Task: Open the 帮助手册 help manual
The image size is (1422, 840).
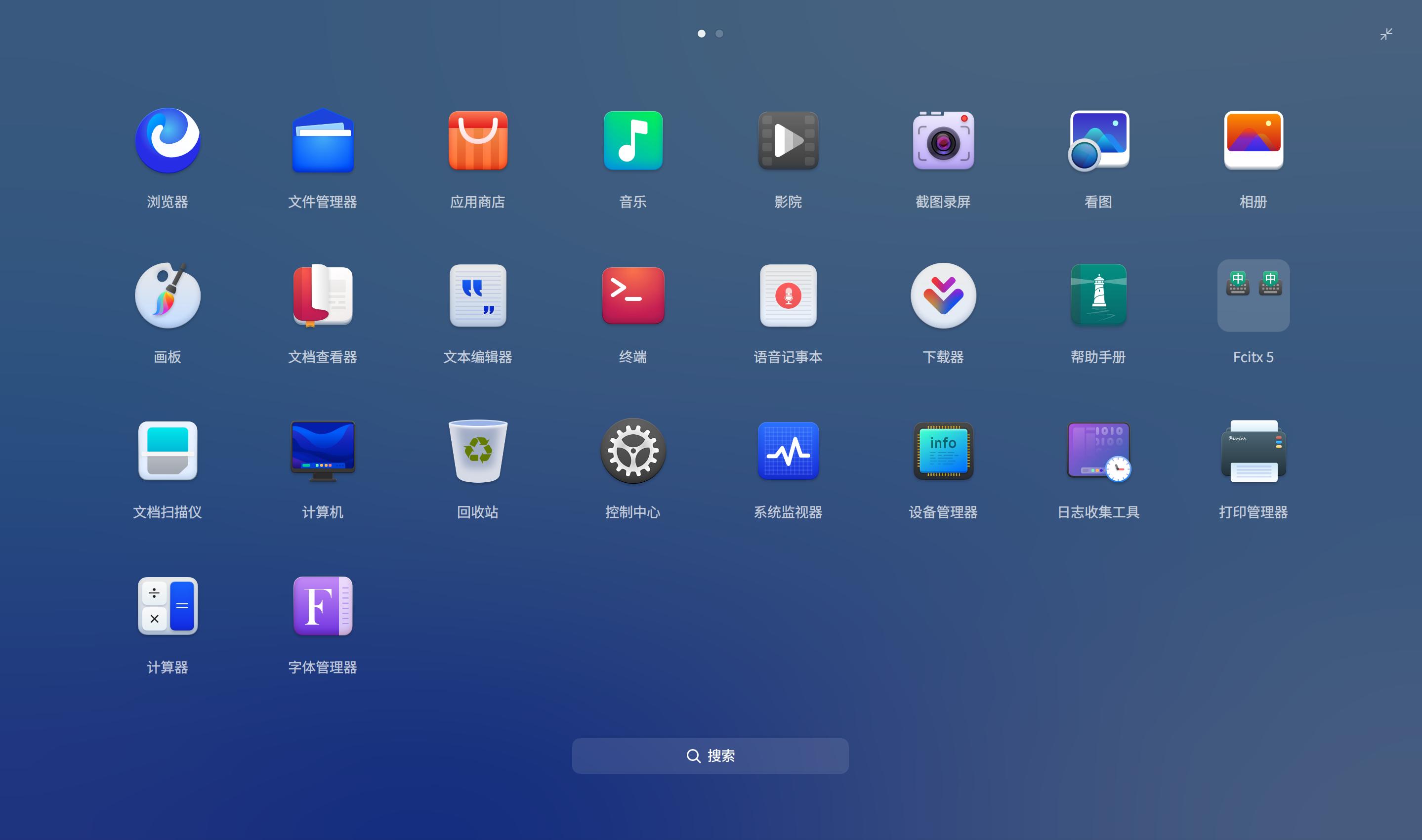Action: 1098,295
